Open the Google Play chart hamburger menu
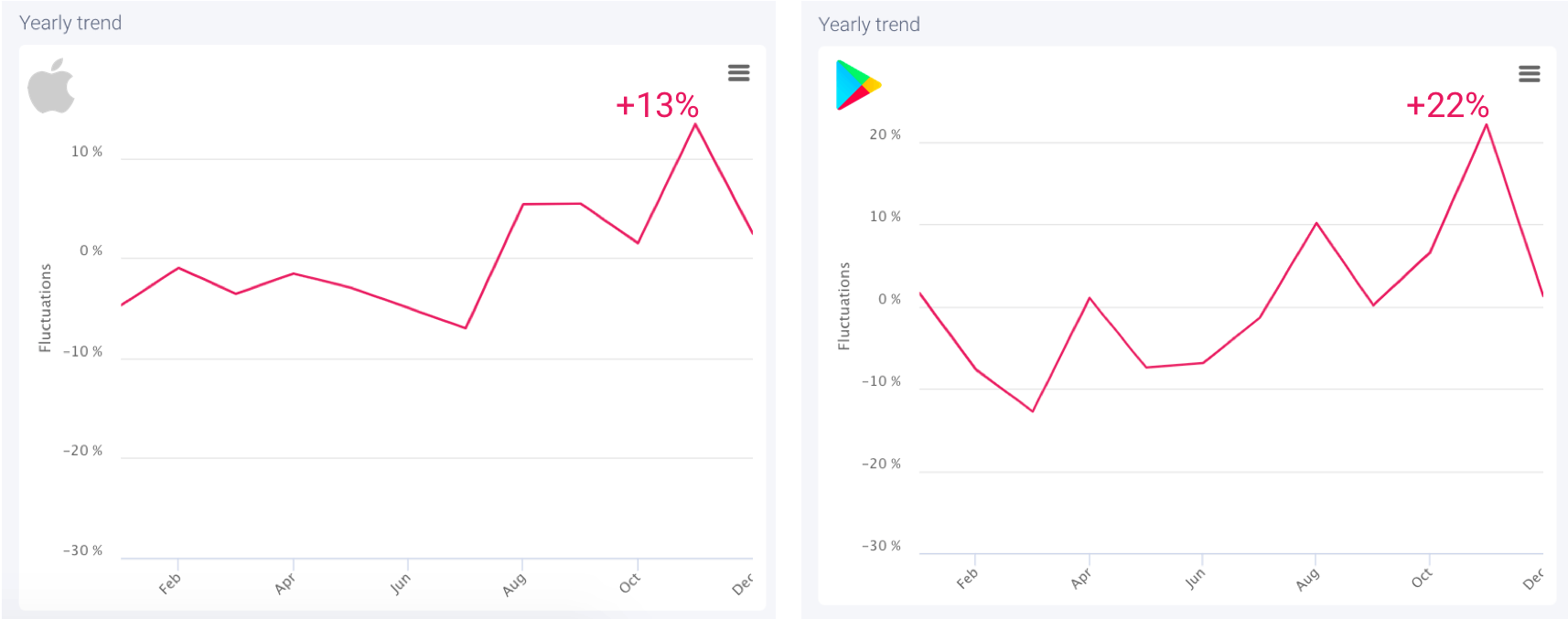Viewport: 1568px width, 619px height. (1529, 74)
